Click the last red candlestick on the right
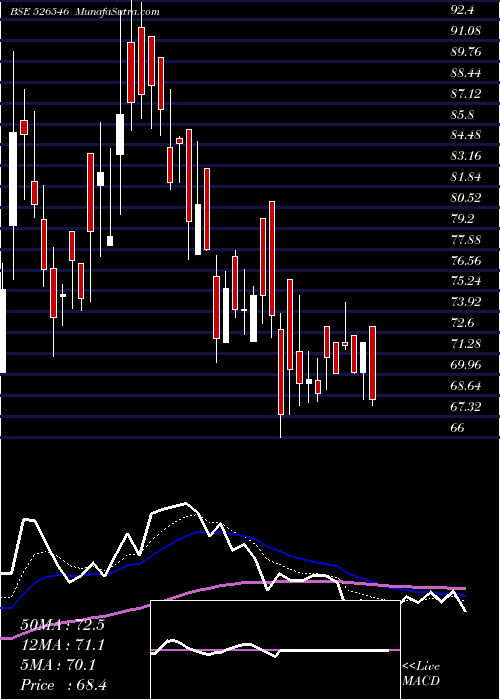This screenshot has width=500, height=700. click(372, 363)
